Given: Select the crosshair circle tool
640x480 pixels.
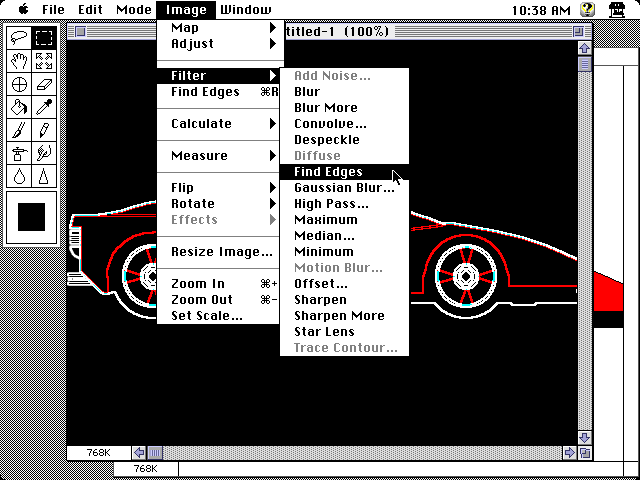Looking at the screenshot, I should coord(19,84).
